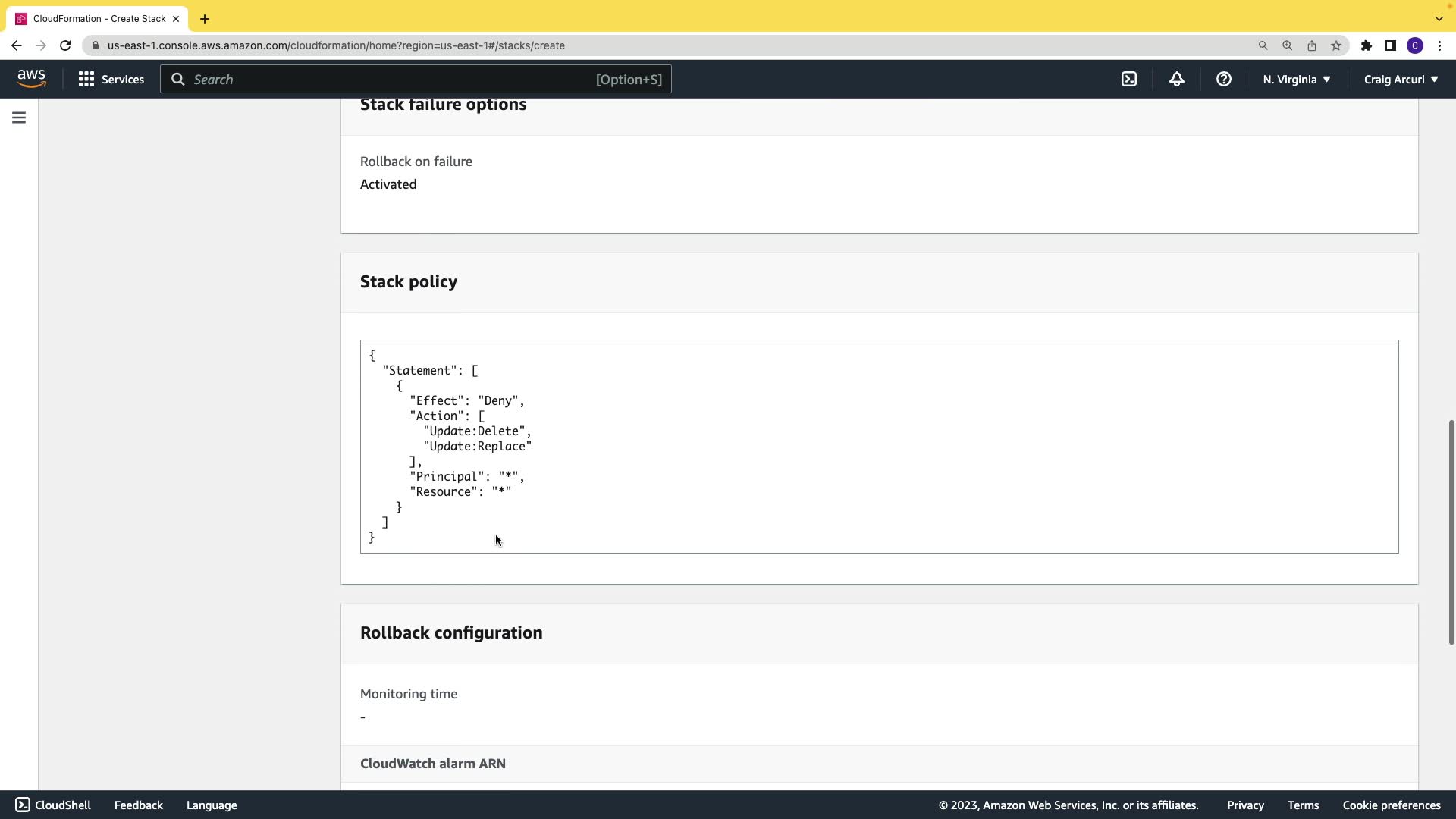Select the CloudFormation - Create Stack tab
1456x819 pixels.
coord(99,18)
